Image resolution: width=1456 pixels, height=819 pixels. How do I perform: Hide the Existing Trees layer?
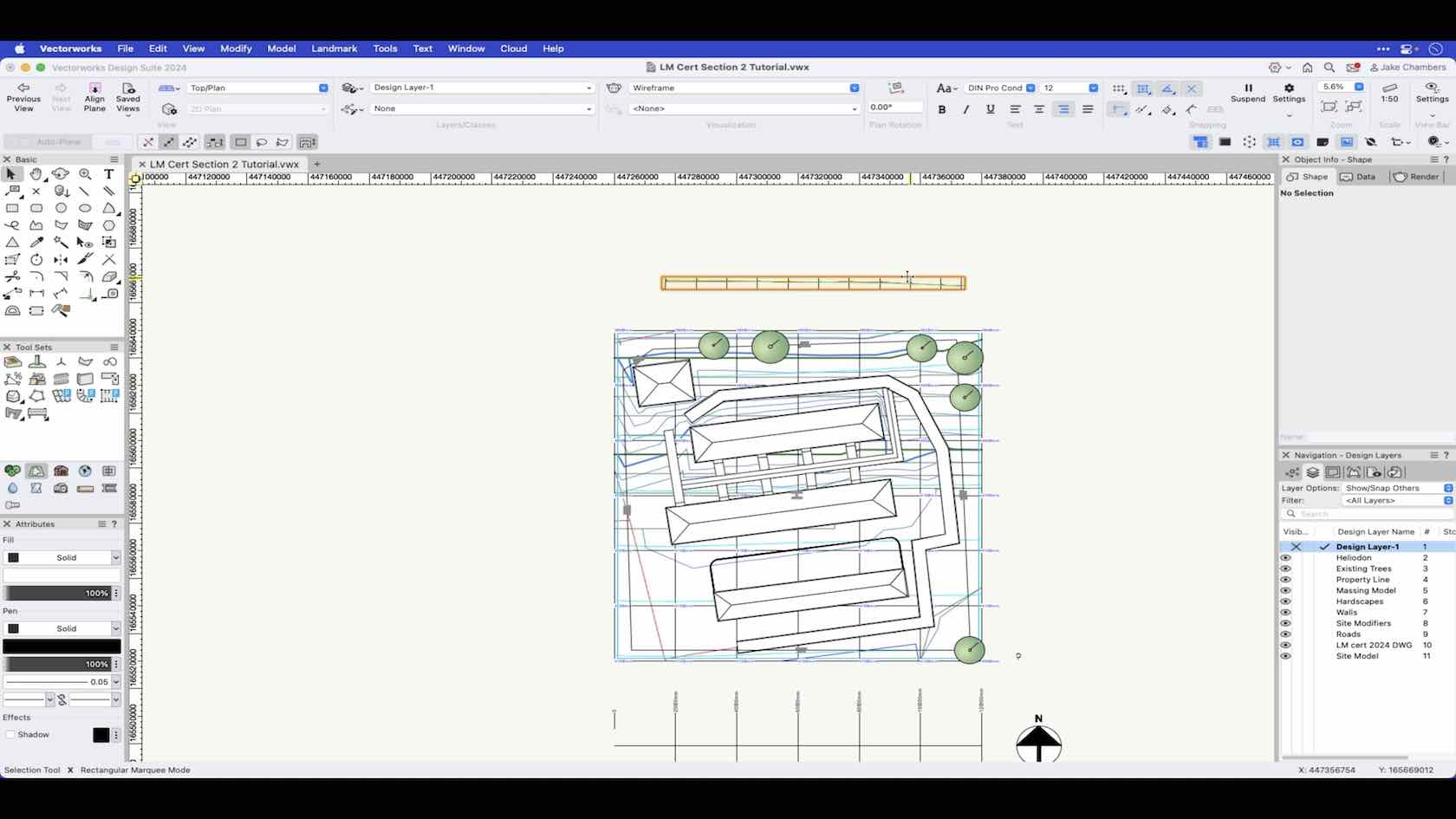pyautogui.click(x=1286, y=569)
